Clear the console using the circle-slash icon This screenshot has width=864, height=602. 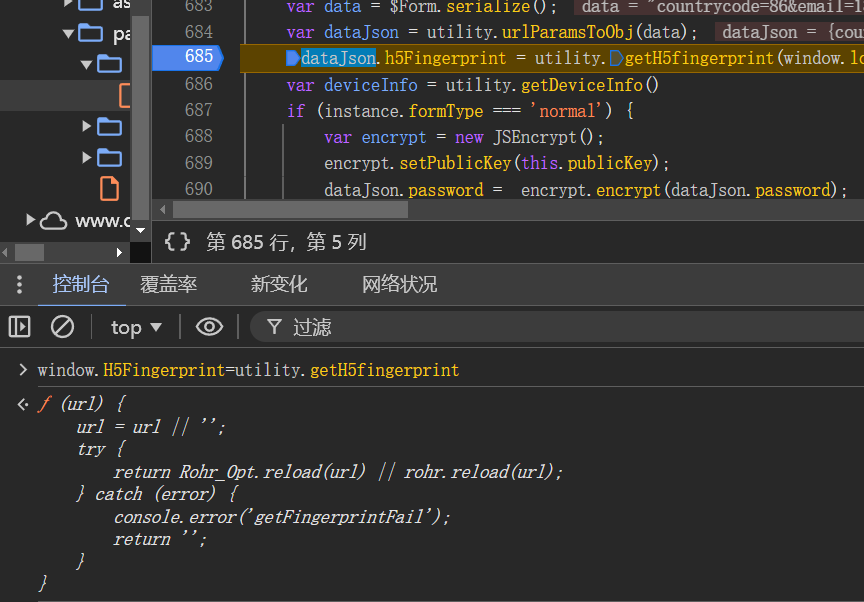point(62,326)
